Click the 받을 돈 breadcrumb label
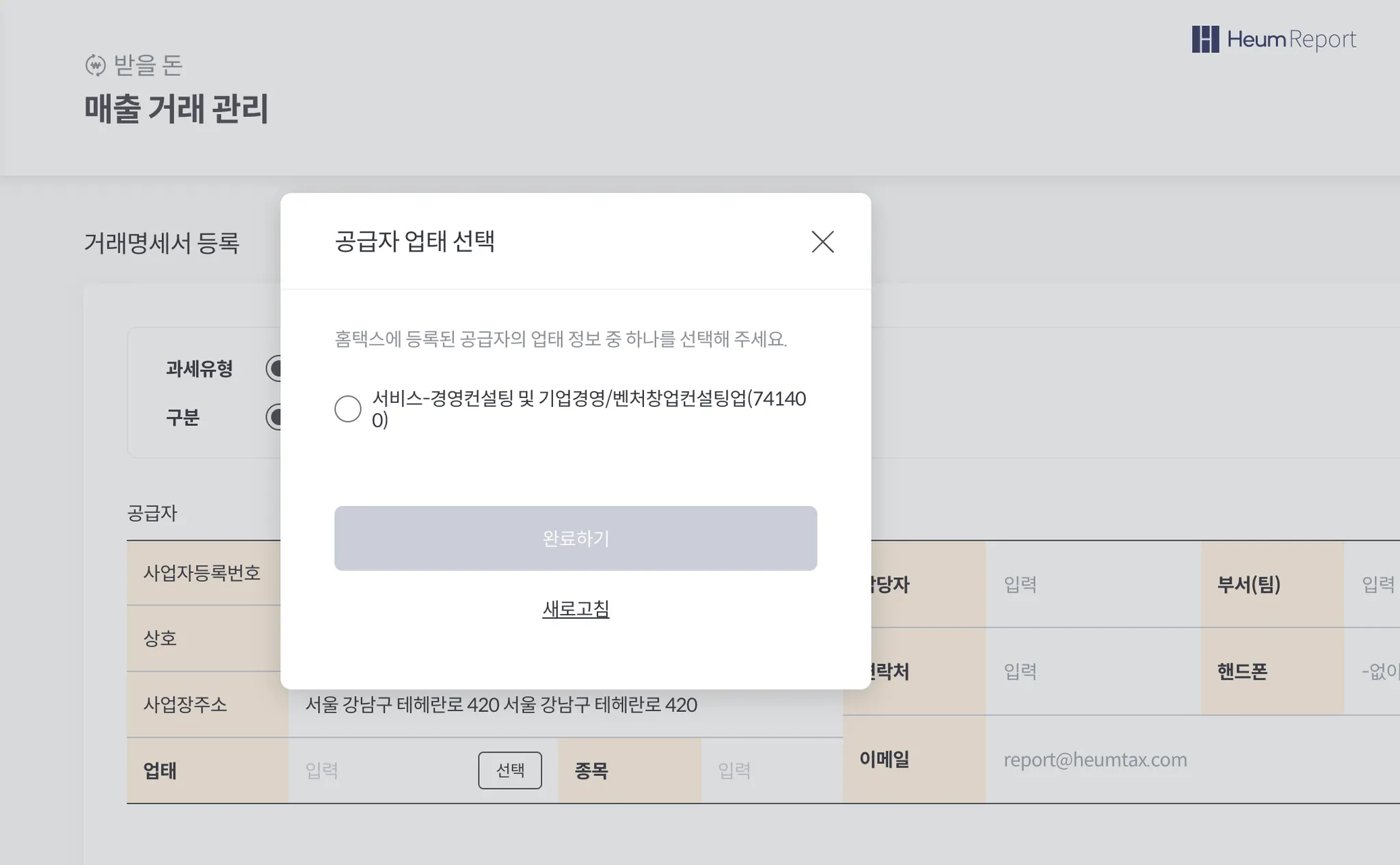 point(148,66)
